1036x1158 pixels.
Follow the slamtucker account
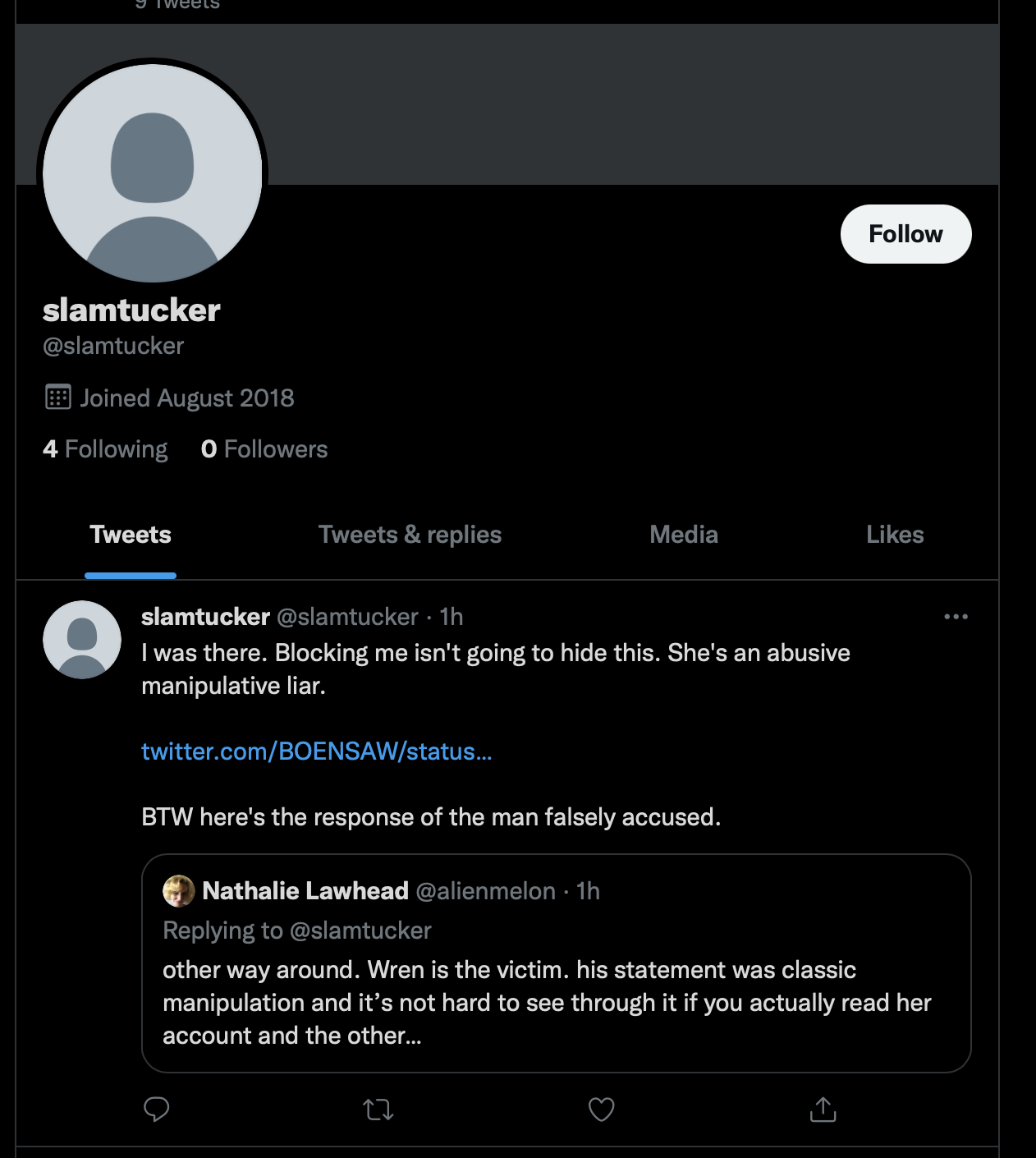[905, 234]
